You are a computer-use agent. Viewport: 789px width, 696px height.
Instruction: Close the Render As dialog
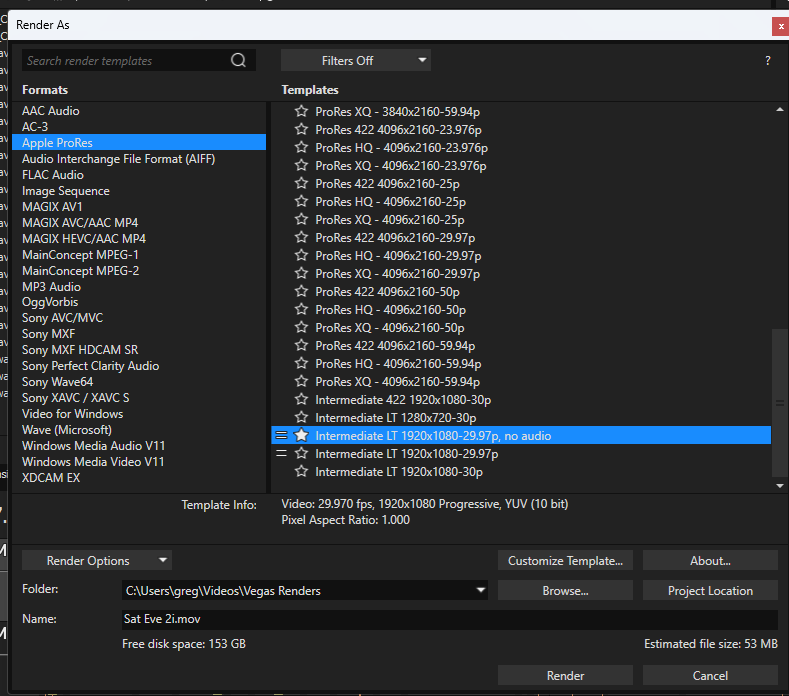(779, 26)
